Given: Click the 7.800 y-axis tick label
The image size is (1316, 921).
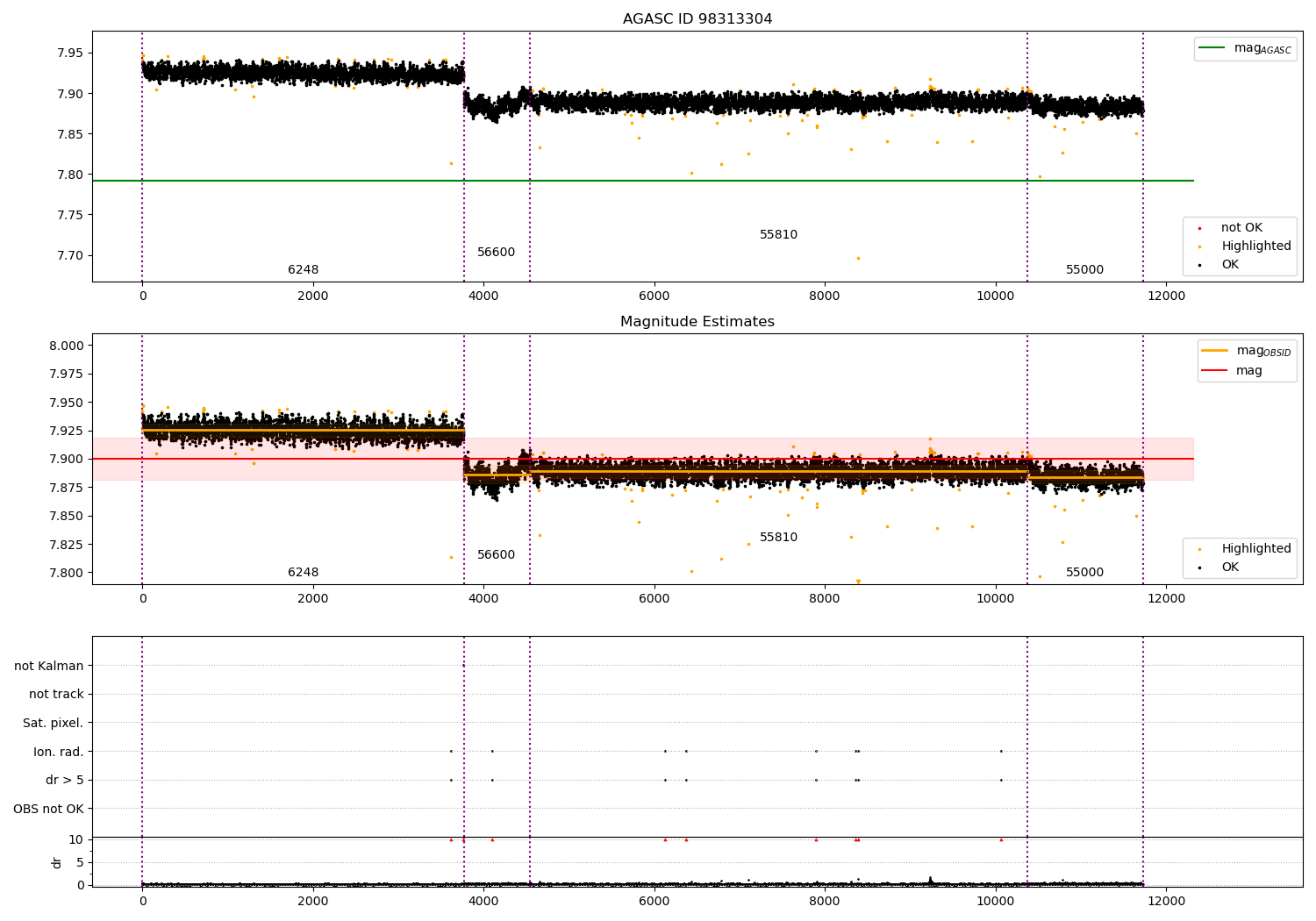Looking at the screenshot, I should (67, 573).
